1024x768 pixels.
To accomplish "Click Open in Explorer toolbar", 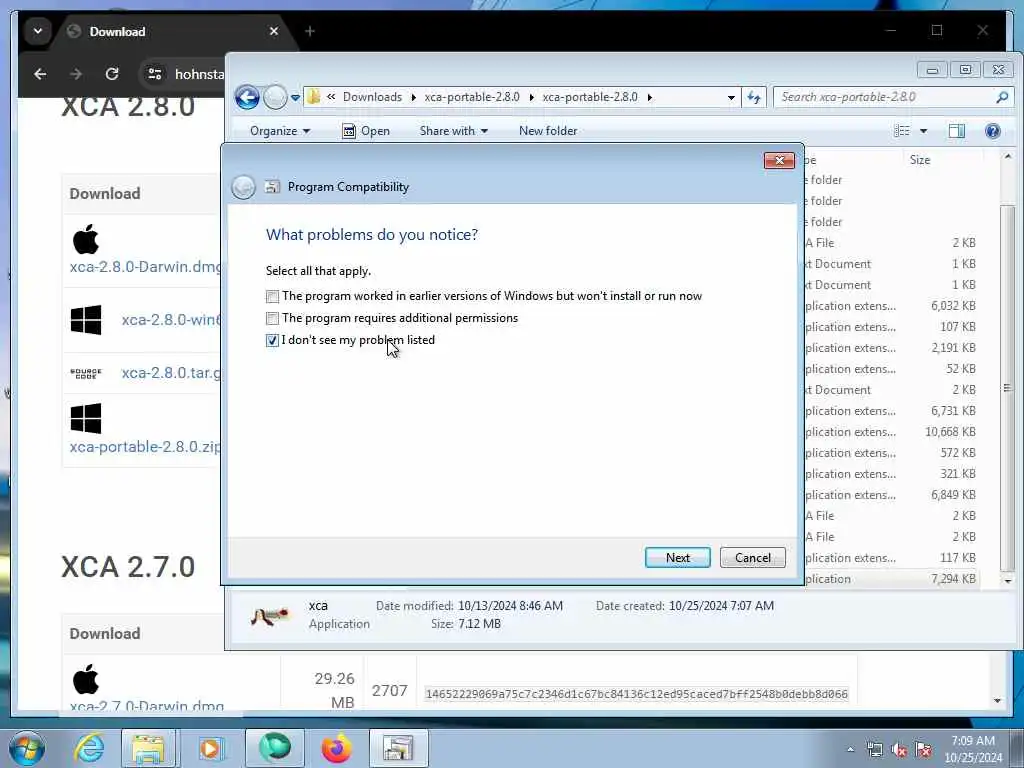I will click(x=366, y=131).
